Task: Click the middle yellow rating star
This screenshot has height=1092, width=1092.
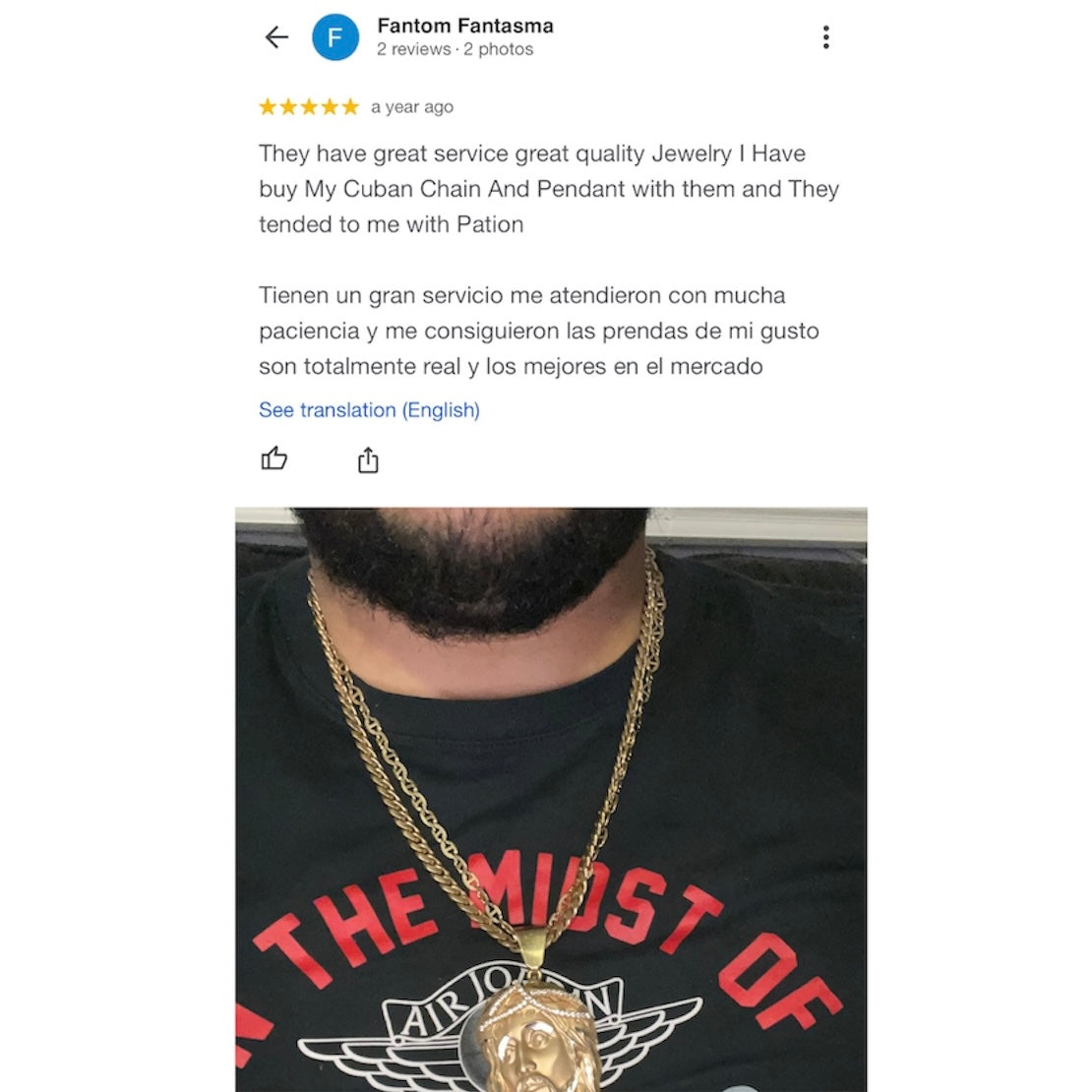Action: pos(309,106)
